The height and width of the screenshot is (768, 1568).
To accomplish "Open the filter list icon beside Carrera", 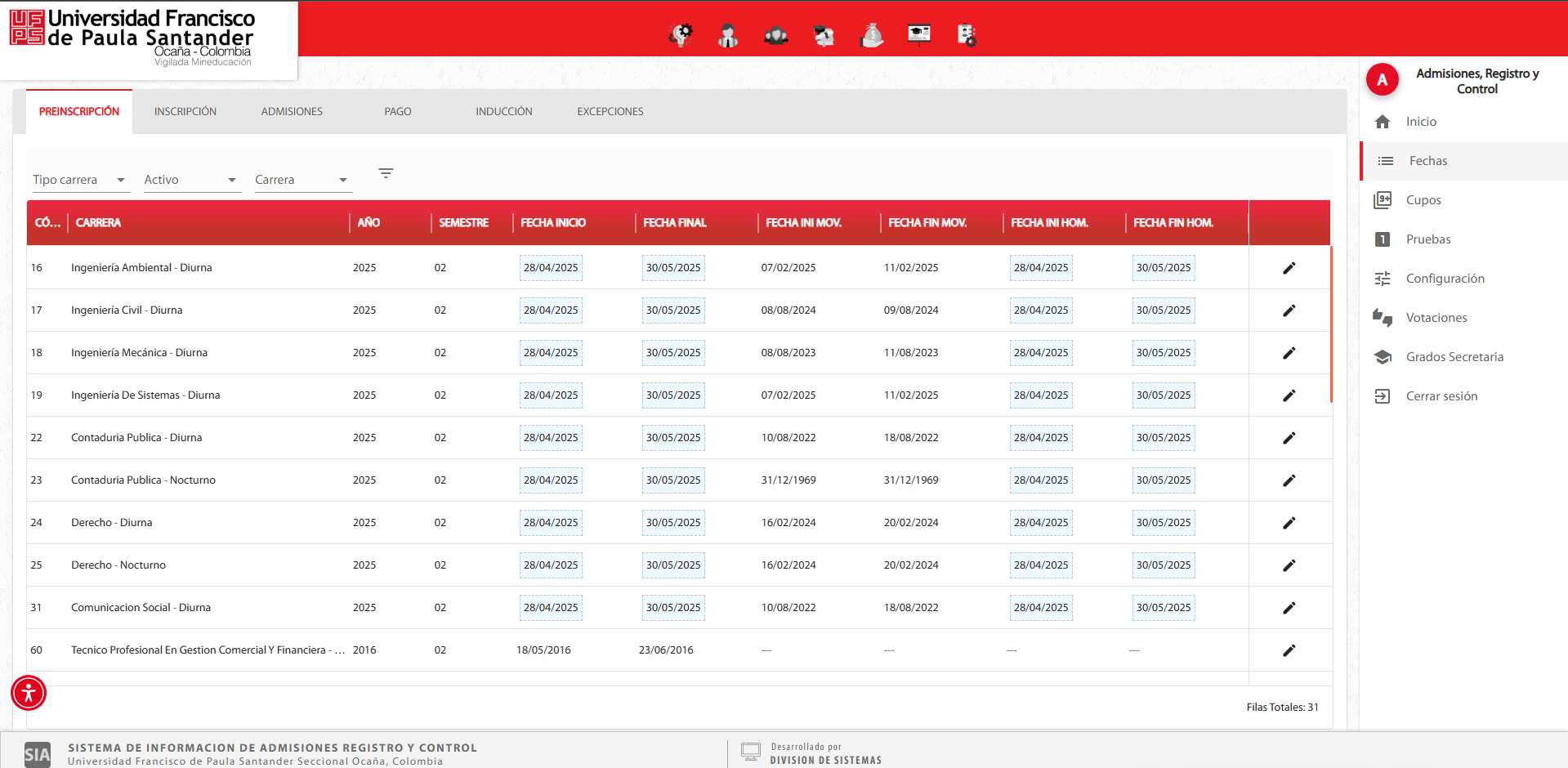I will point(386,173).
